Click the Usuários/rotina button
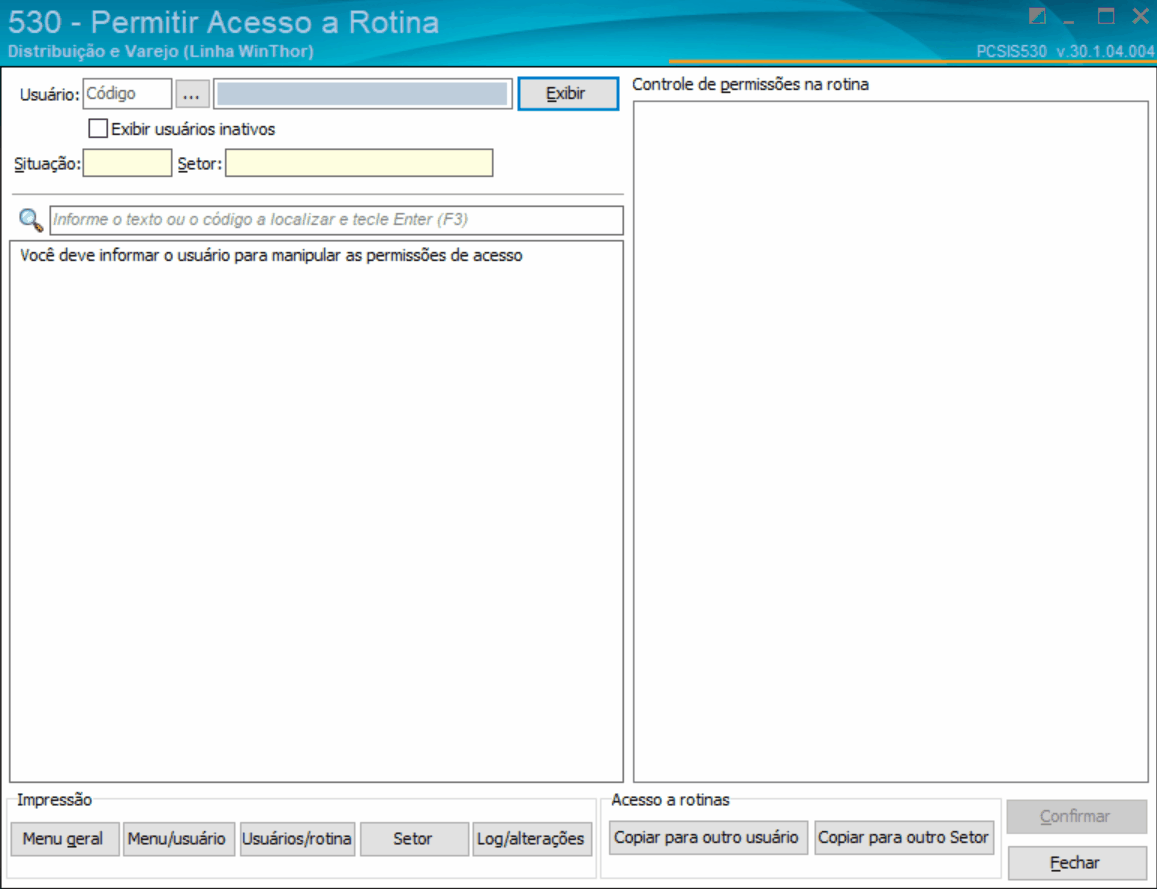 coord(297,839)
